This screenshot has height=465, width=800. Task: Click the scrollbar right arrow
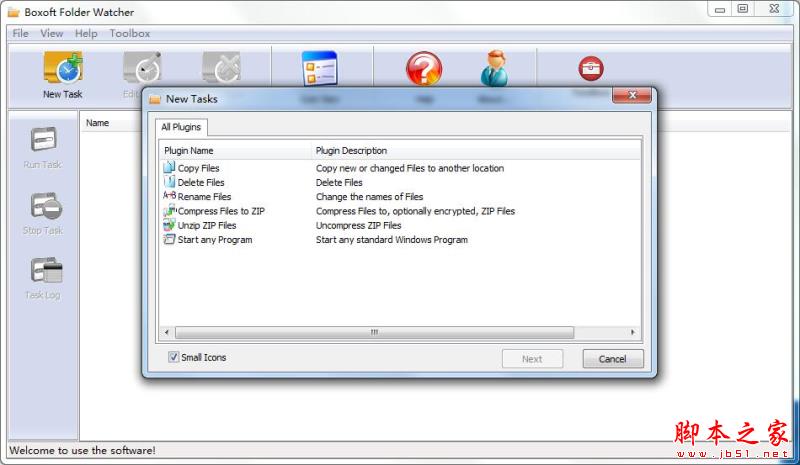coord(633,332)
